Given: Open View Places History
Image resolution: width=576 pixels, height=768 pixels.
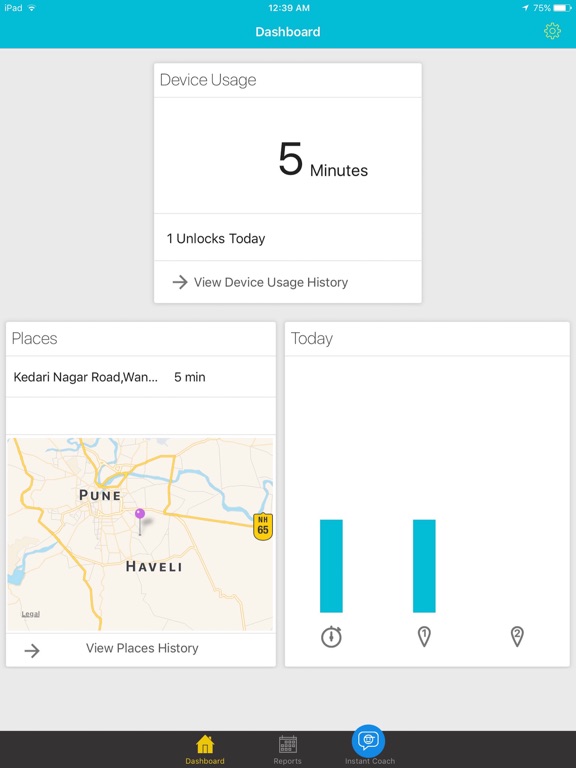Looking at the screenshot, I should pyautogui.click(x=142, y=648).
